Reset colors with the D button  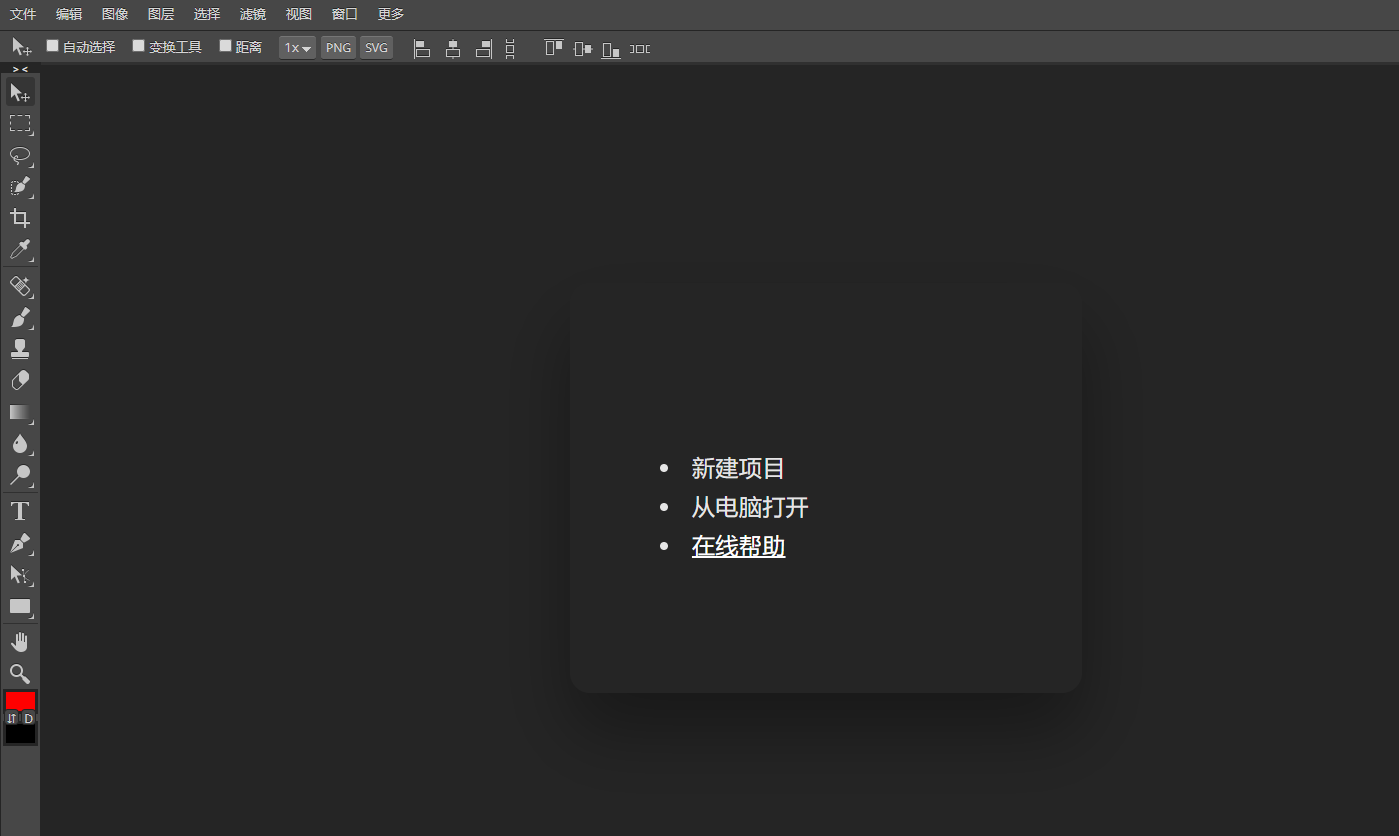(28, 718)
